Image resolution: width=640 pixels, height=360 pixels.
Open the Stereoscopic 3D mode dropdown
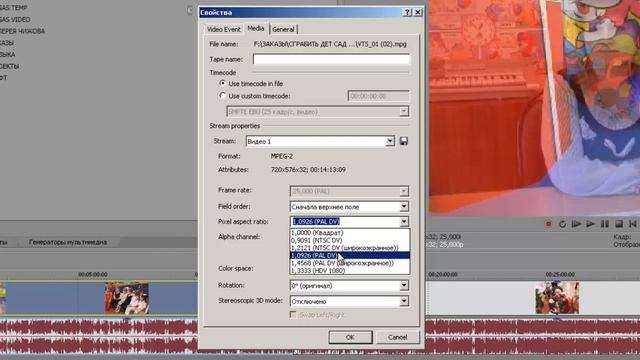(x=349, y=301)
